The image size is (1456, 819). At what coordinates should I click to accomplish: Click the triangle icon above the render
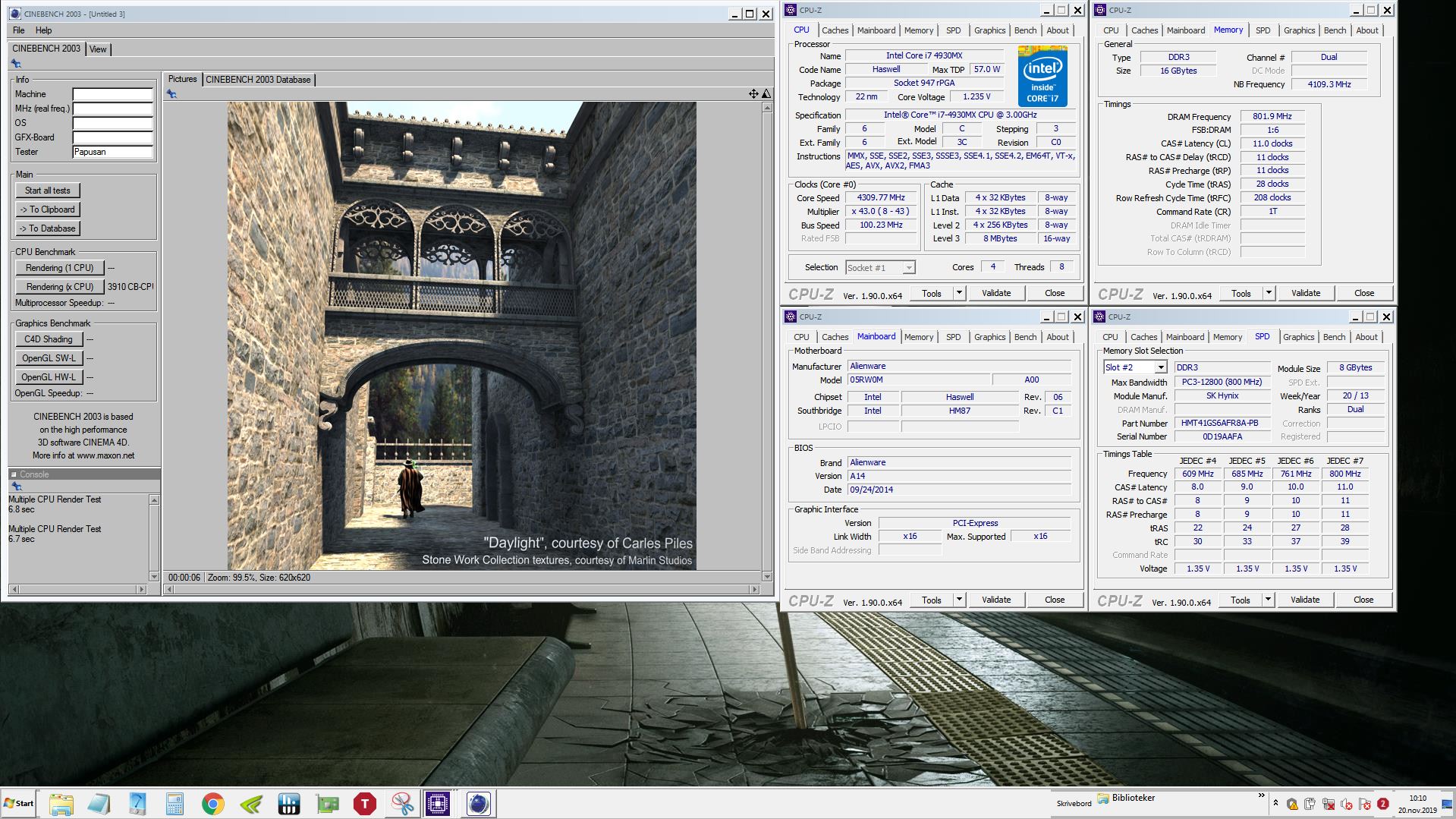(x=766, y=93)
